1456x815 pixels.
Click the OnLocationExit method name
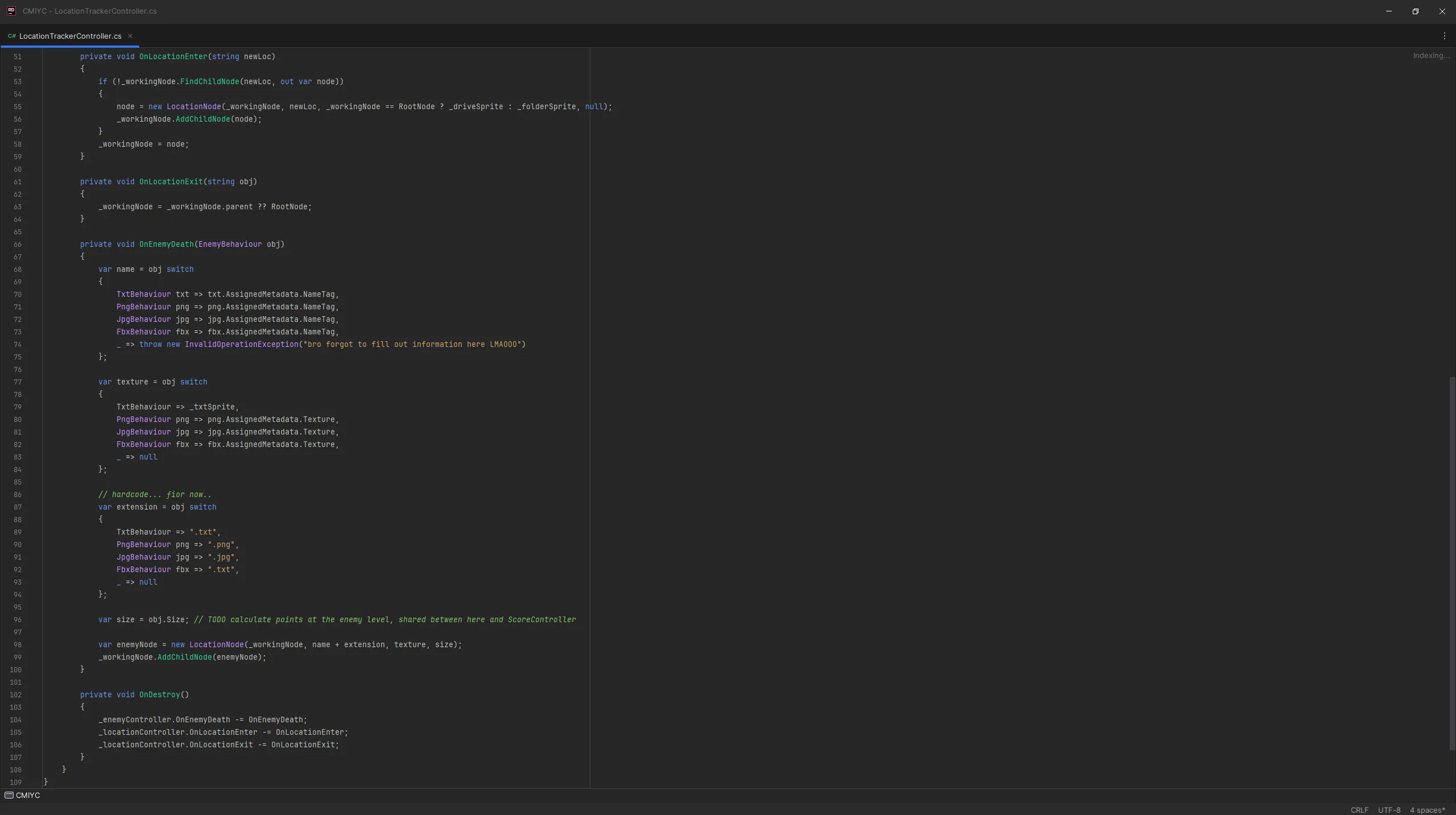coord(171,181)
